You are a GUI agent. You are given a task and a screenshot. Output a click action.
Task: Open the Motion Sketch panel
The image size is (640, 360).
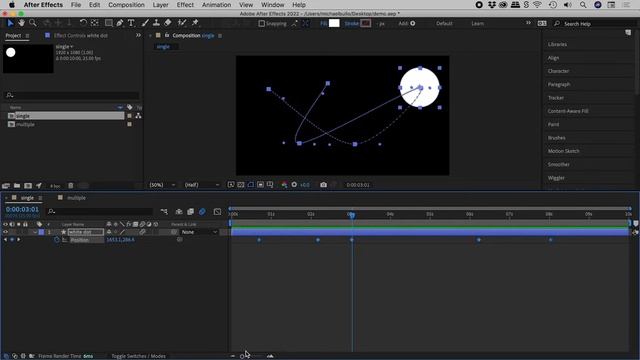(563, 151)
